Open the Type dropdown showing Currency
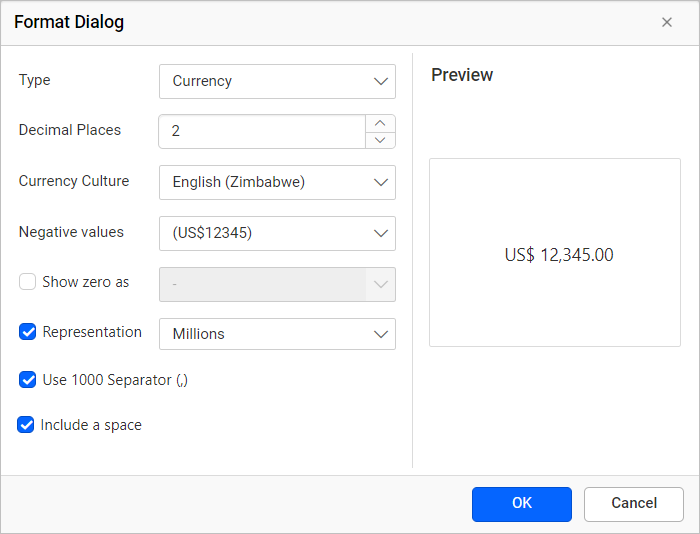 (277, 81)
